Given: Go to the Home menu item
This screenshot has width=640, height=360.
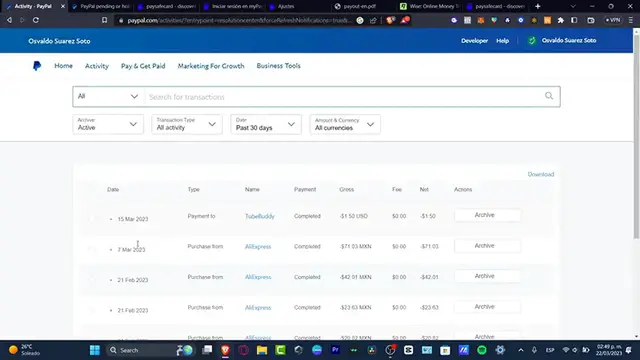Looking at the screenshot, I should (63, 66).
